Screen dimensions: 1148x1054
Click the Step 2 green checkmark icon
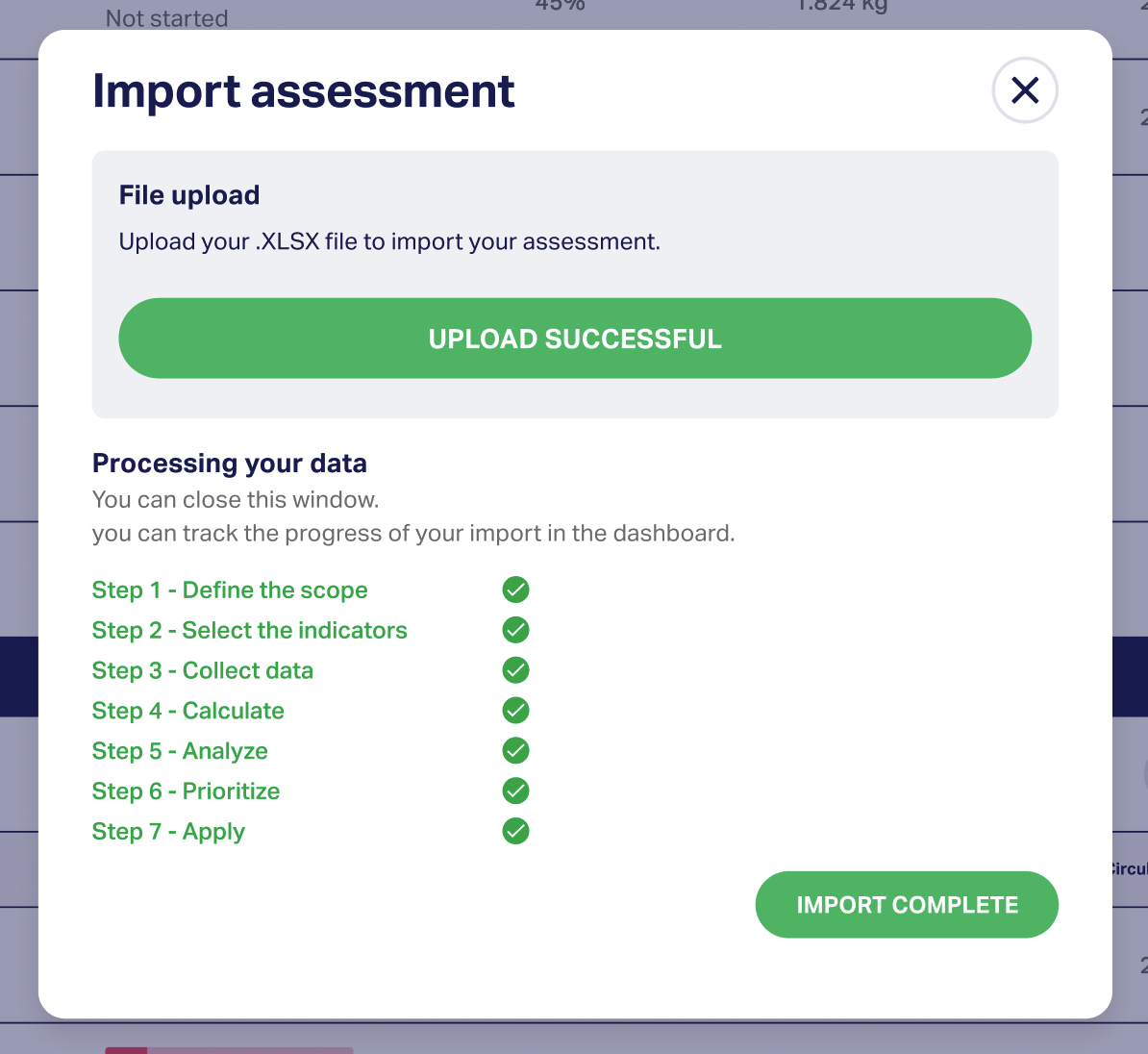coord(515,630)
